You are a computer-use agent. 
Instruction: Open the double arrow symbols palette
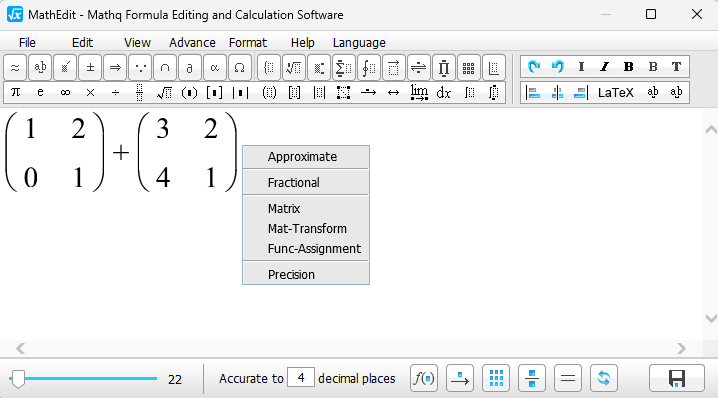[x=115, y=68]
